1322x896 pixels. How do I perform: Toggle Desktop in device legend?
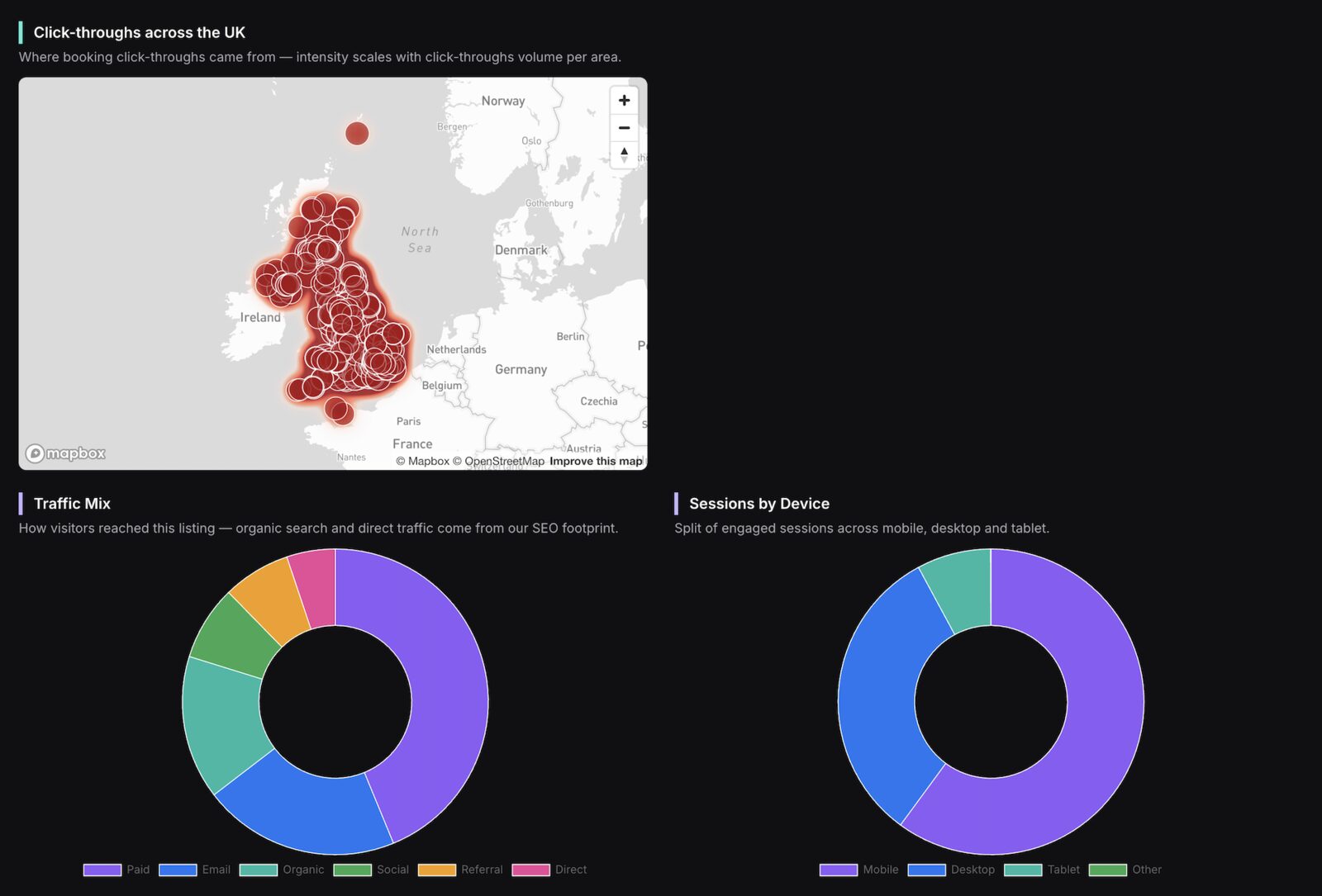click(951, 870)
